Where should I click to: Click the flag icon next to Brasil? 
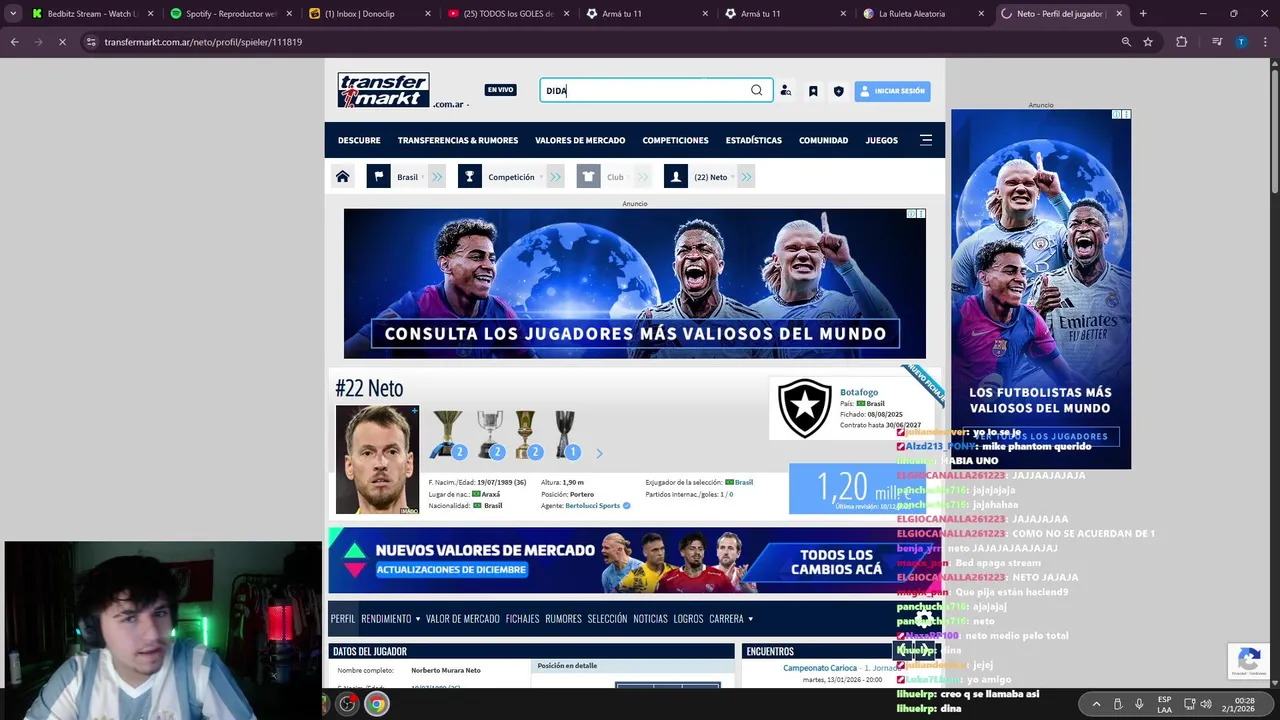(x=378, y=177)
